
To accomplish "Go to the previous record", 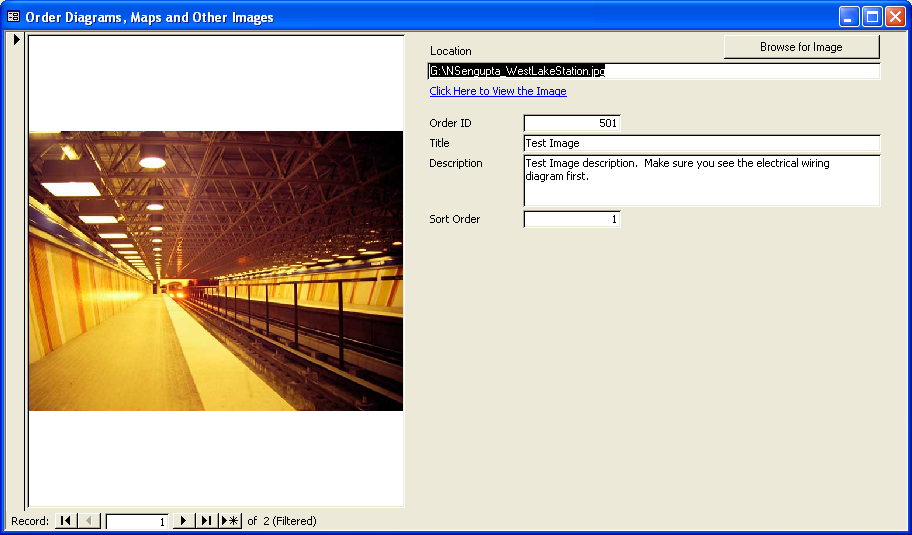I will (x=90, y=521).
